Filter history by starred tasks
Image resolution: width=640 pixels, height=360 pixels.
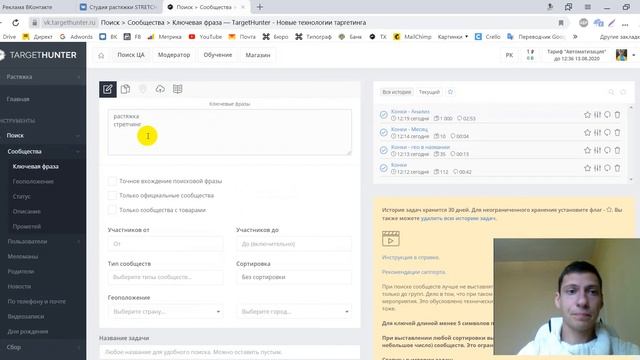pyautogui.click(x=450, y=92)
